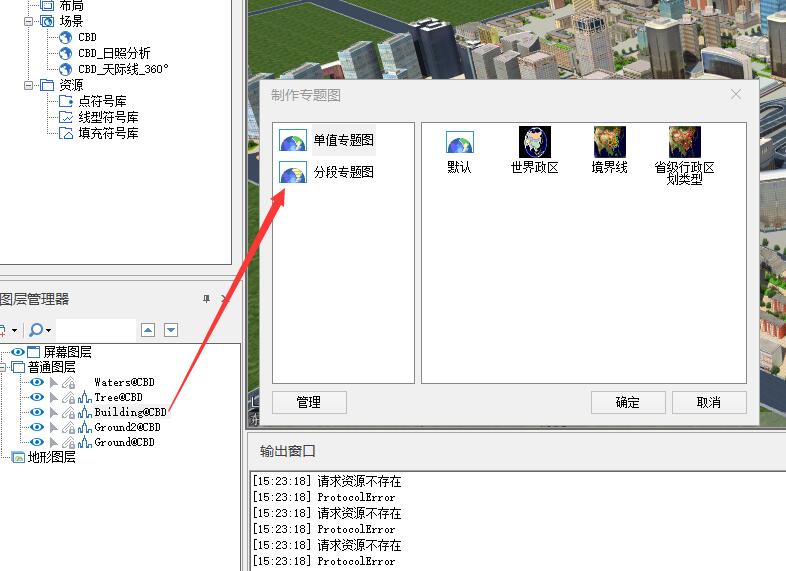The height and width of the screenshot is (571, 786).
Task: Click the edit-lock icon for Tree@CBD
Action: pyautogui.click(x=69, y=398)
